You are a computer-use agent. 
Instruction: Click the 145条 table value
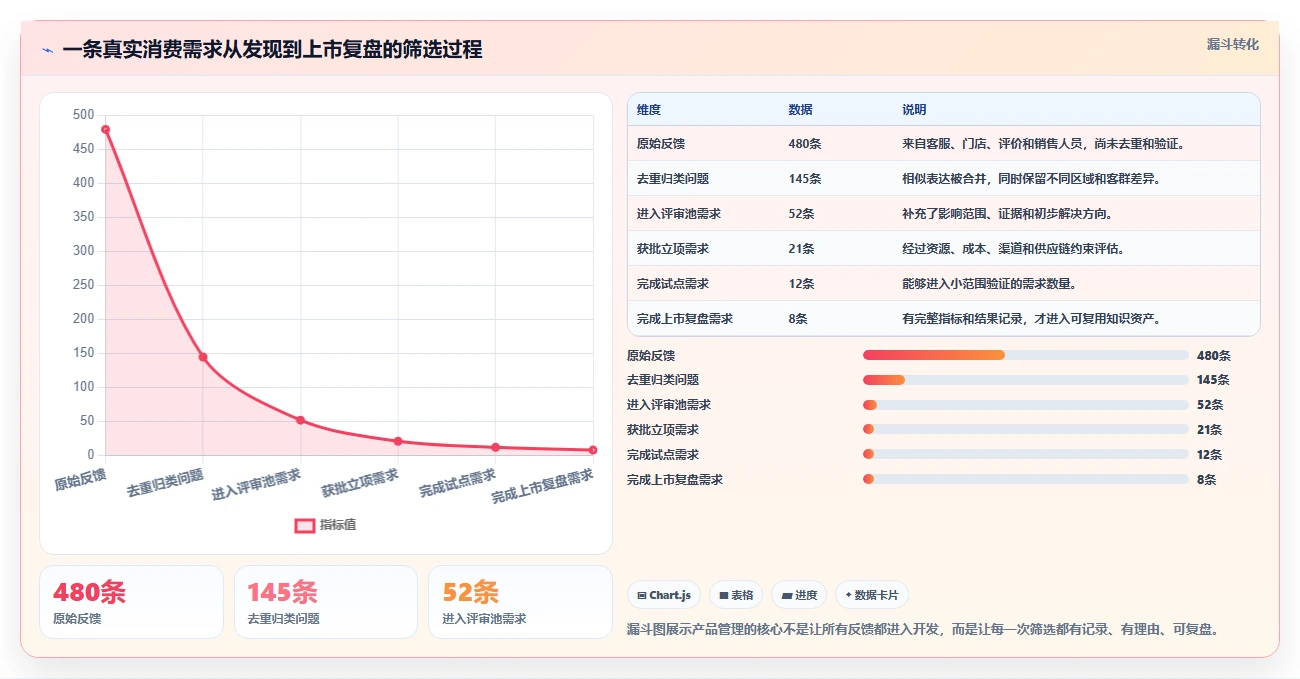click(805, 179)
